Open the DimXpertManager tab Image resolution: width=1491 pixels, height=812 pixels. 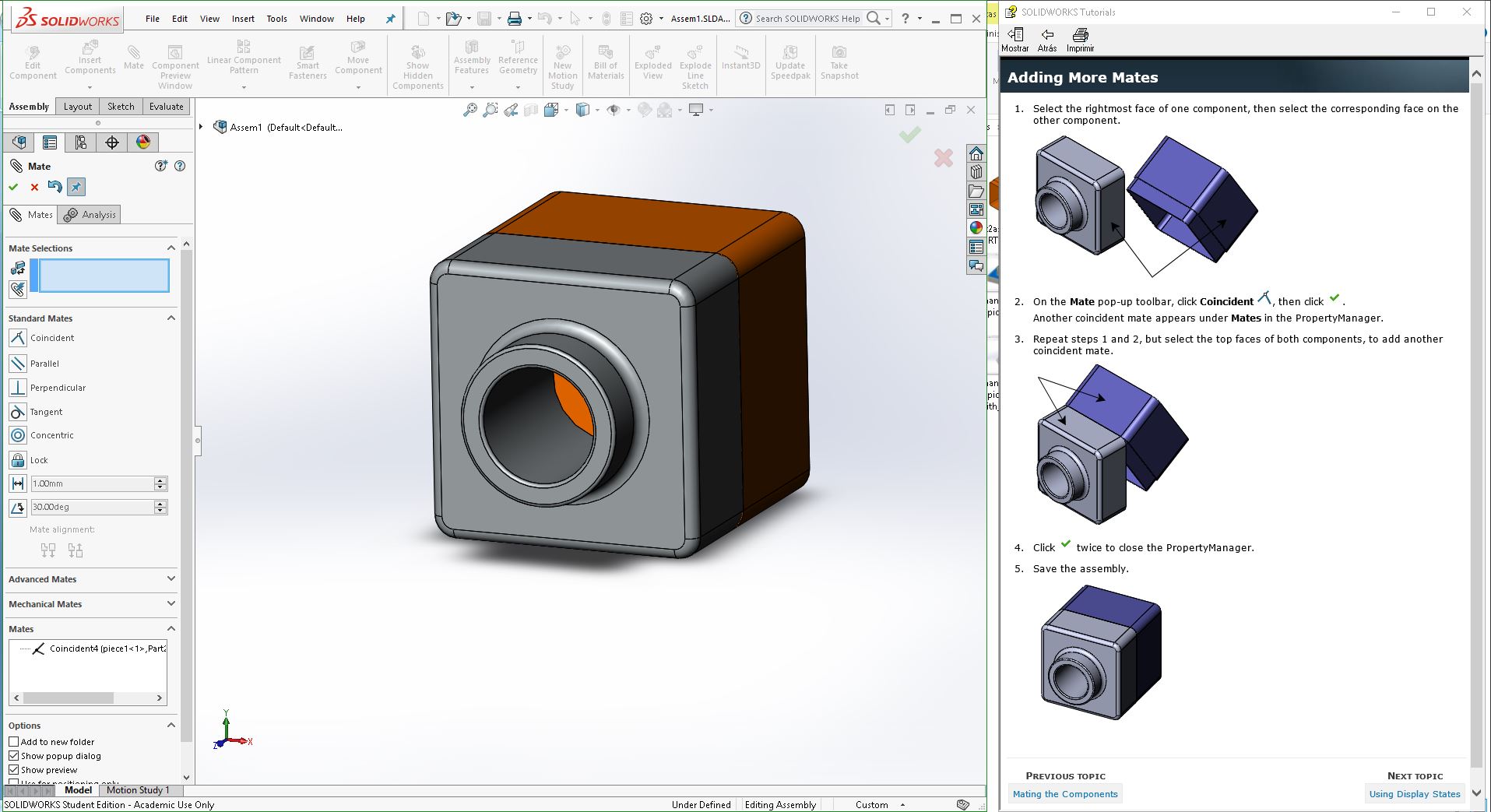pos(112,142)
